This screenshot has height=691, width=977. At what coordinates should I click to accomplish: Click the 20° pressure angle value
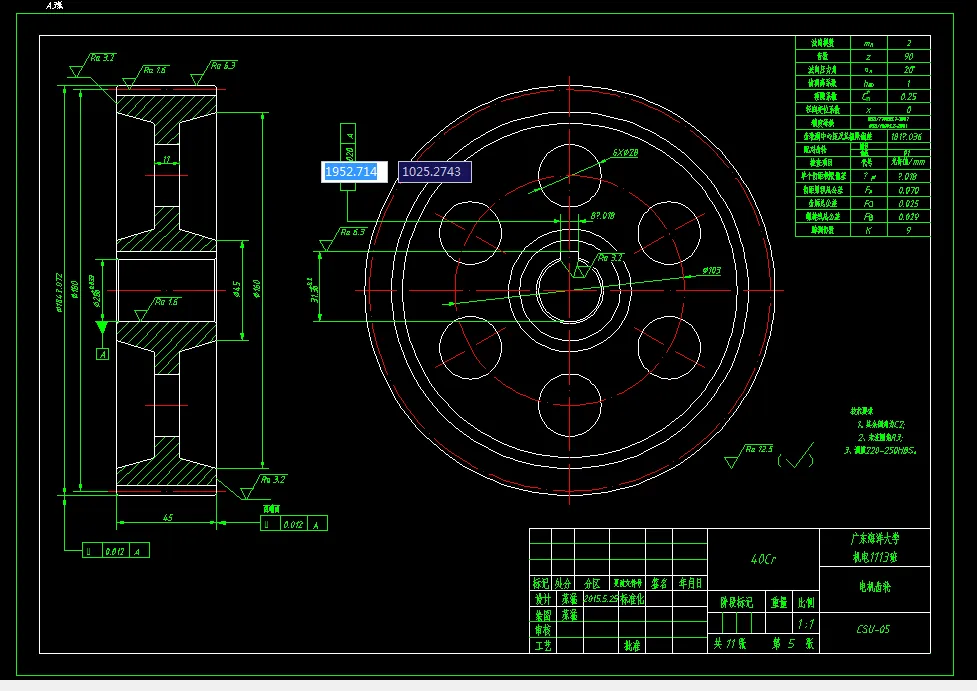pos(908,70)
